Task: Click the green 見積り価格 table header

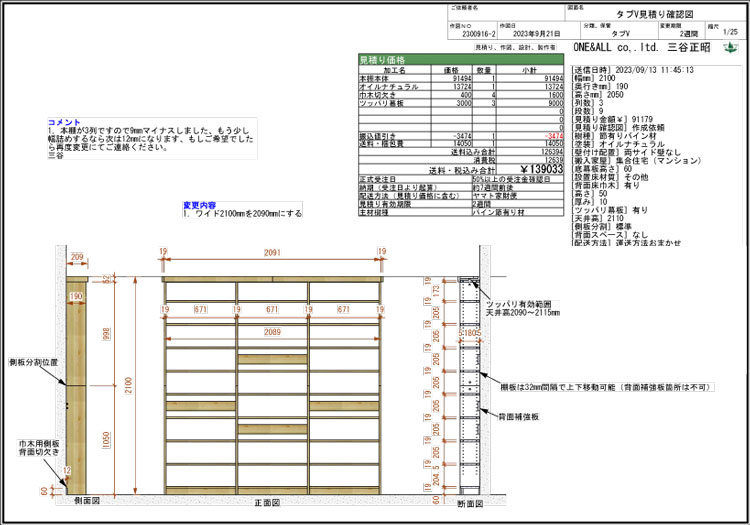Action: click(x=461, y=60)
